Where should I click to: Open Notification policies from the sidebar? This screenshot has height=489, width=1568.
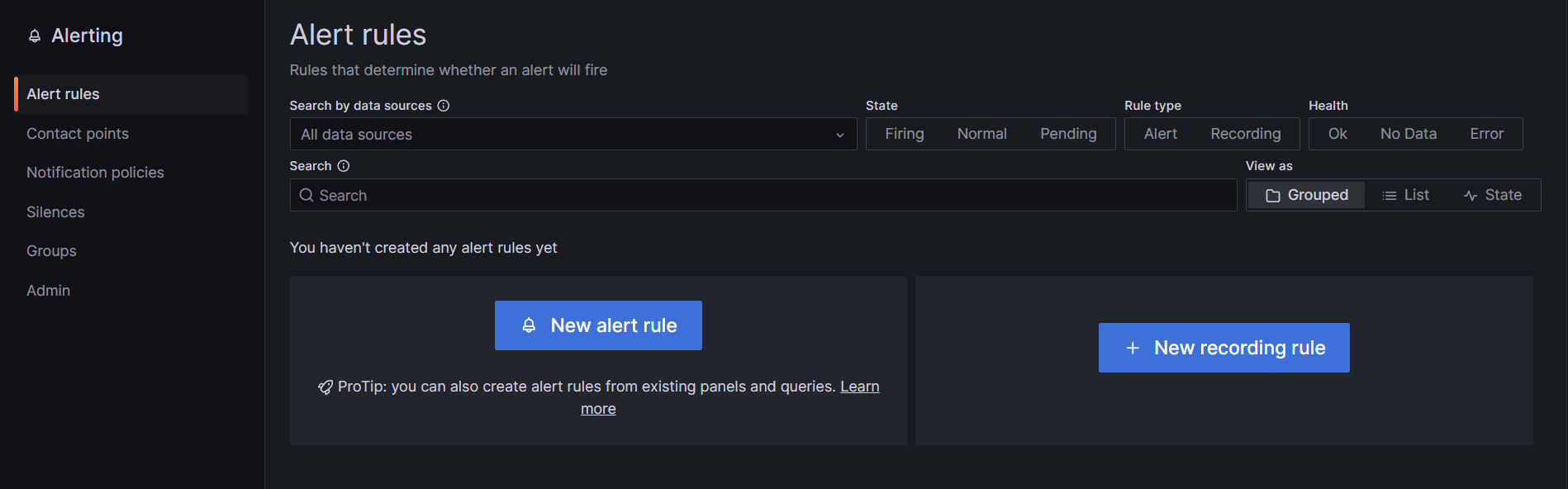click(x=95, y=172)
